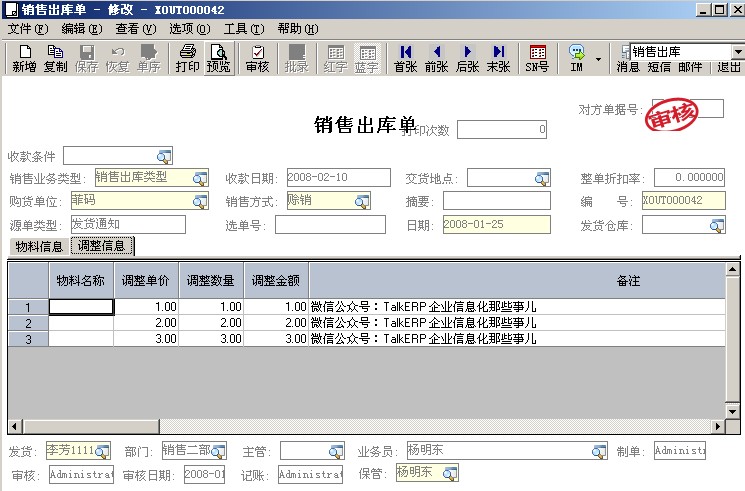Select the 调整信息 tab
Screen dimensions: 745x491
tap(102, 246)
